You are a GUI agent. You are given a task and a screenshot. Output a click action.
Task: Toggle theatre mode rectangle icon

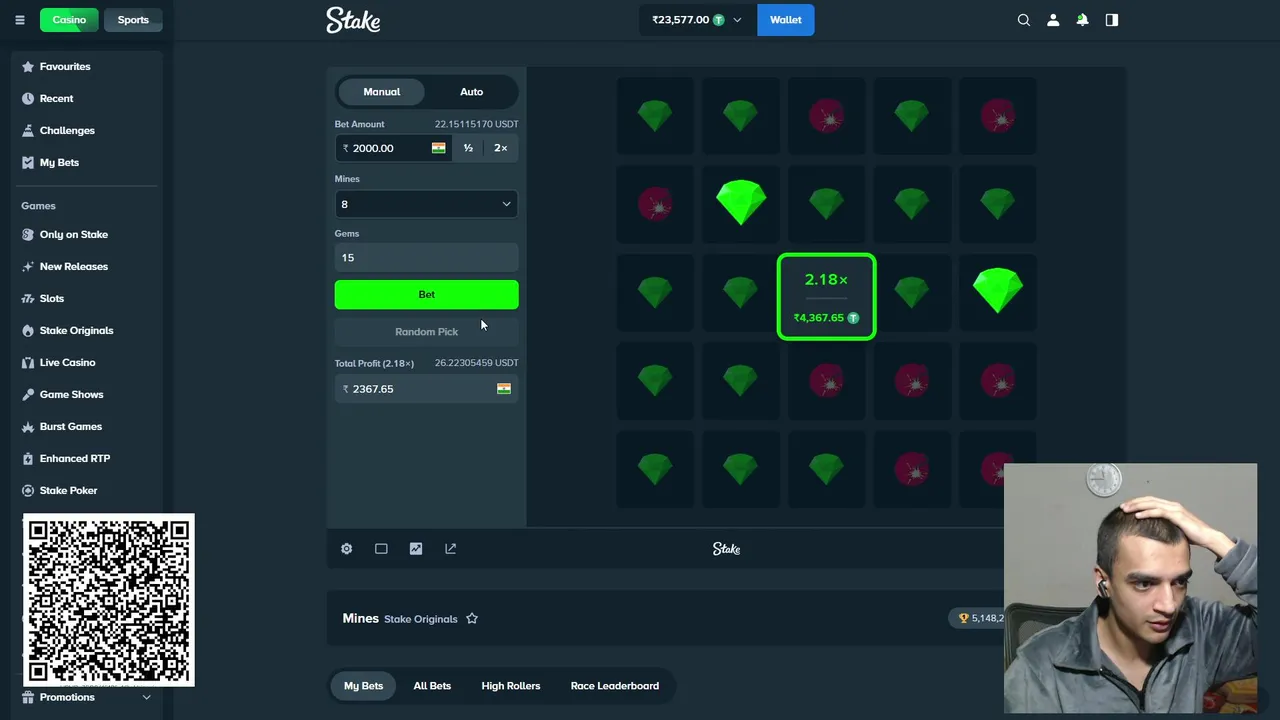(x=381, y=548)
